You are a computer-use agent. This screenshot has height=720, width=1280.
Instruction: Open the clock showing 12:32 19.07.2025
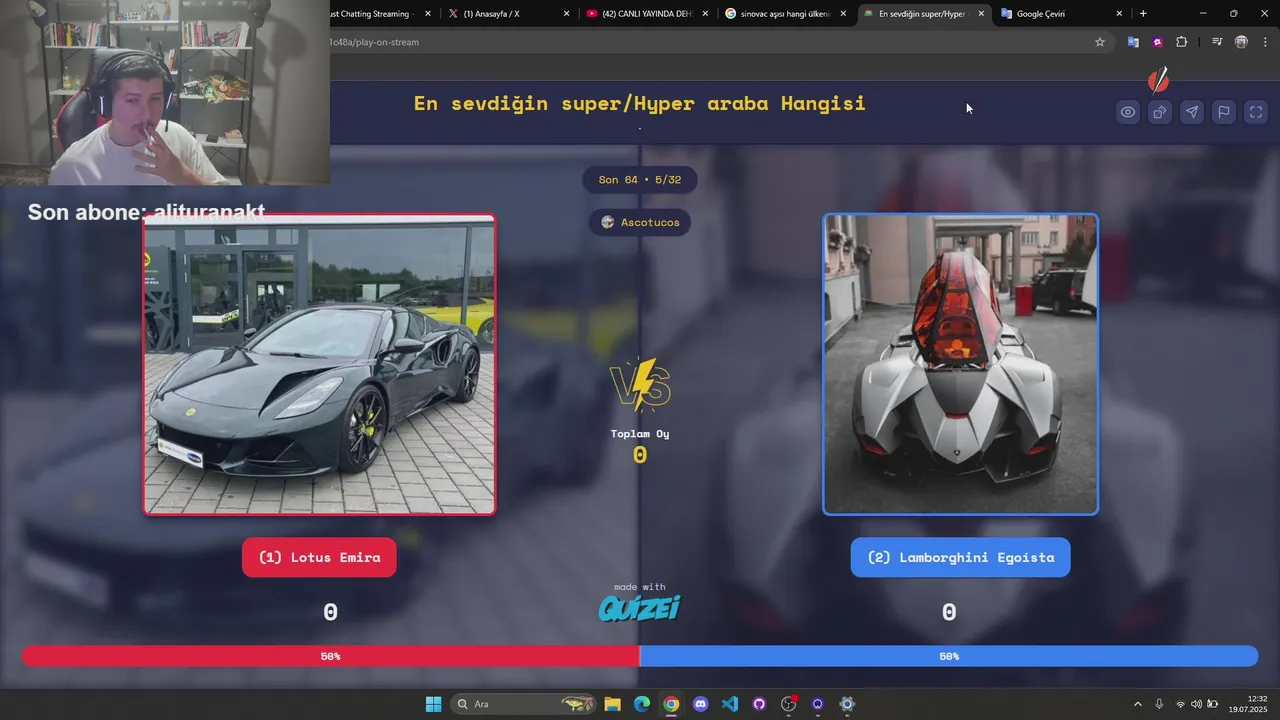point(1249,704)
